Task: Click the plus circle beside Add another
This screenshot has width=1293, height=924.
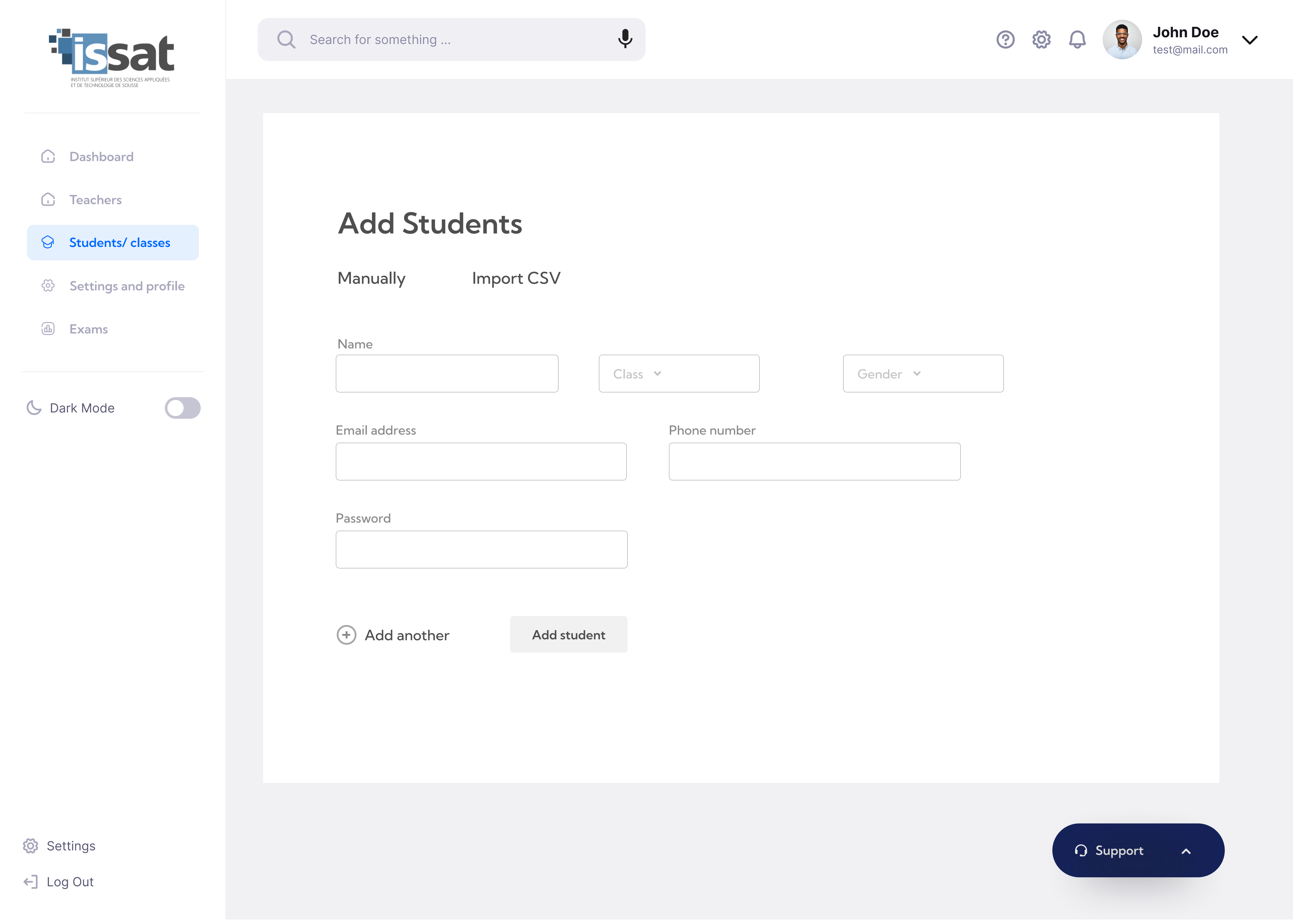Action: (346, 634)
